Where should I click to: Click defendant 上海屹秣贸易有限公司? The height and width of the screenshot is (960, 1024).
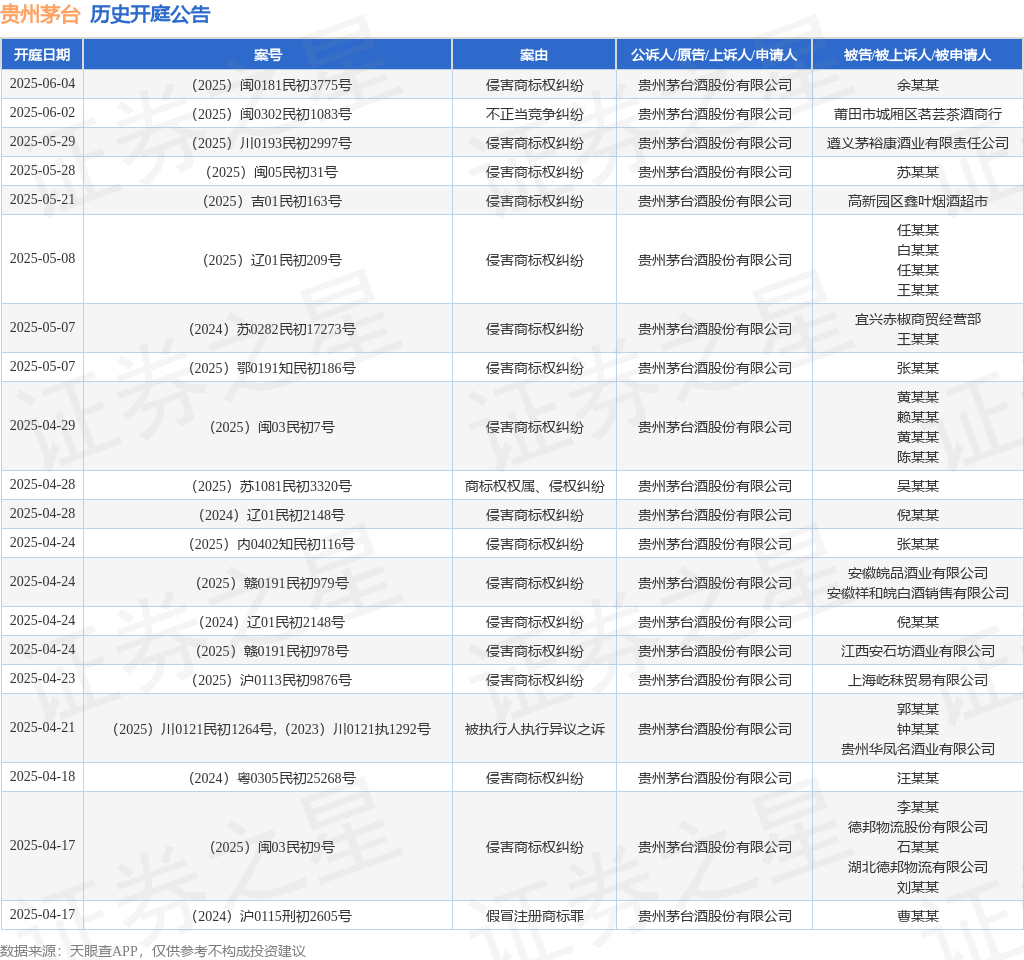(918, 680)
